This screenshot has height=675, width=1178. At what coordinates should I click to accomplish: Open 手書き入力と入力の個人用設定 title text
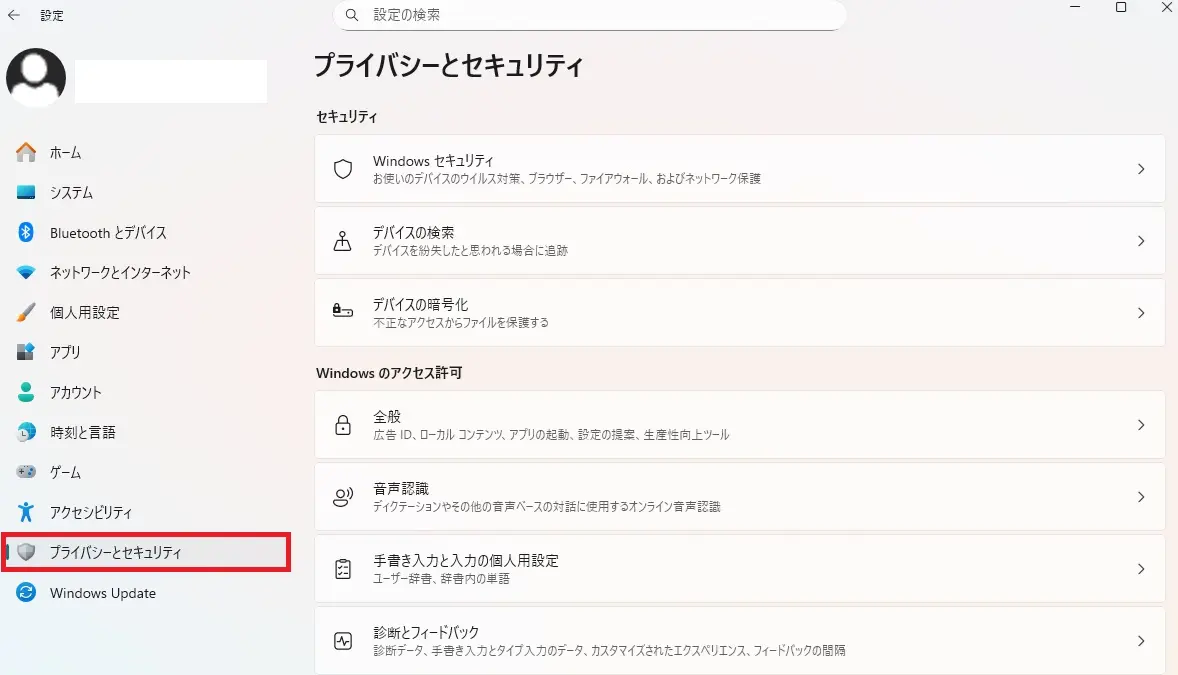(x=466, y=561)
